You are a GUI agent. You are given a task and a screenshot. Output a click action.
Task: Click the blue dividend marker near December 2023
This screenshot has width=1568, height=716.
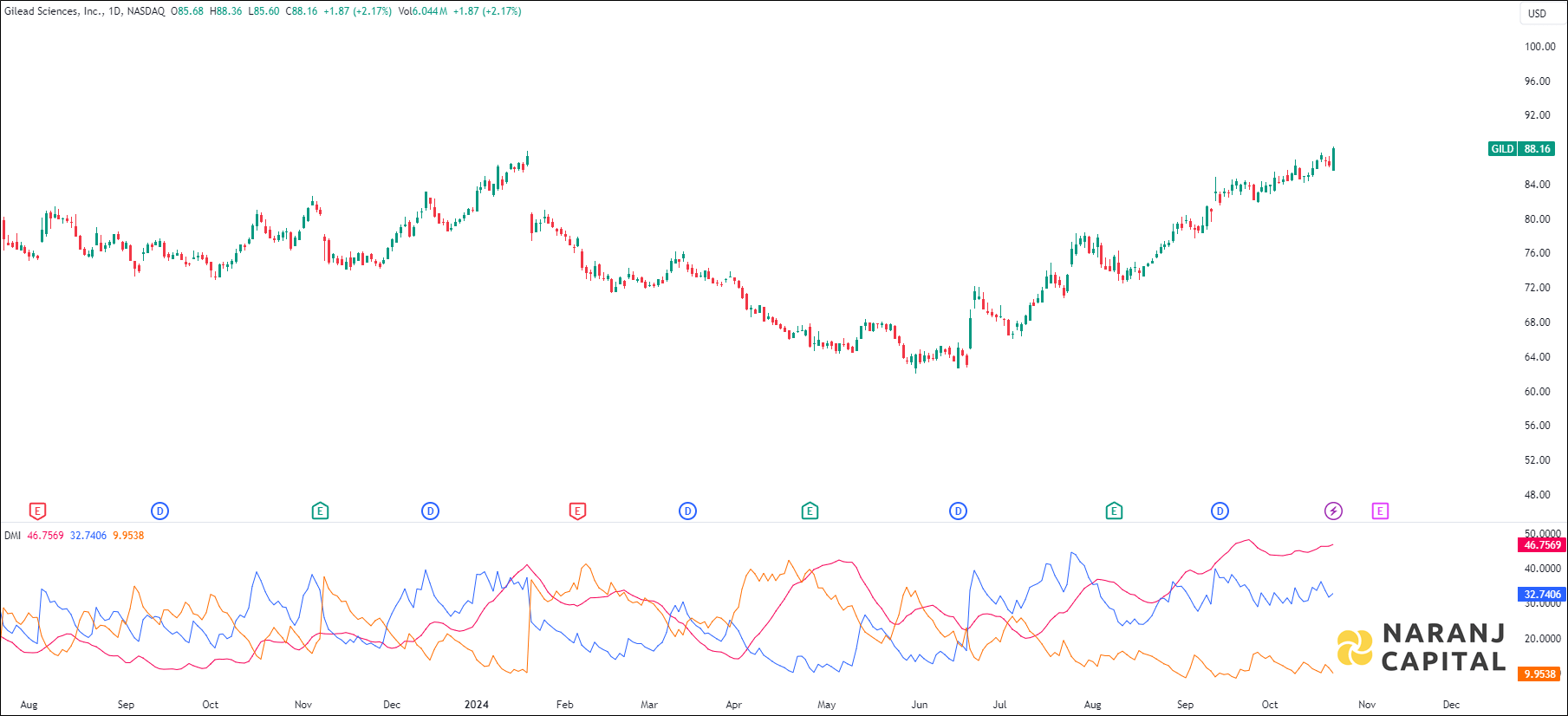[430, 511]
